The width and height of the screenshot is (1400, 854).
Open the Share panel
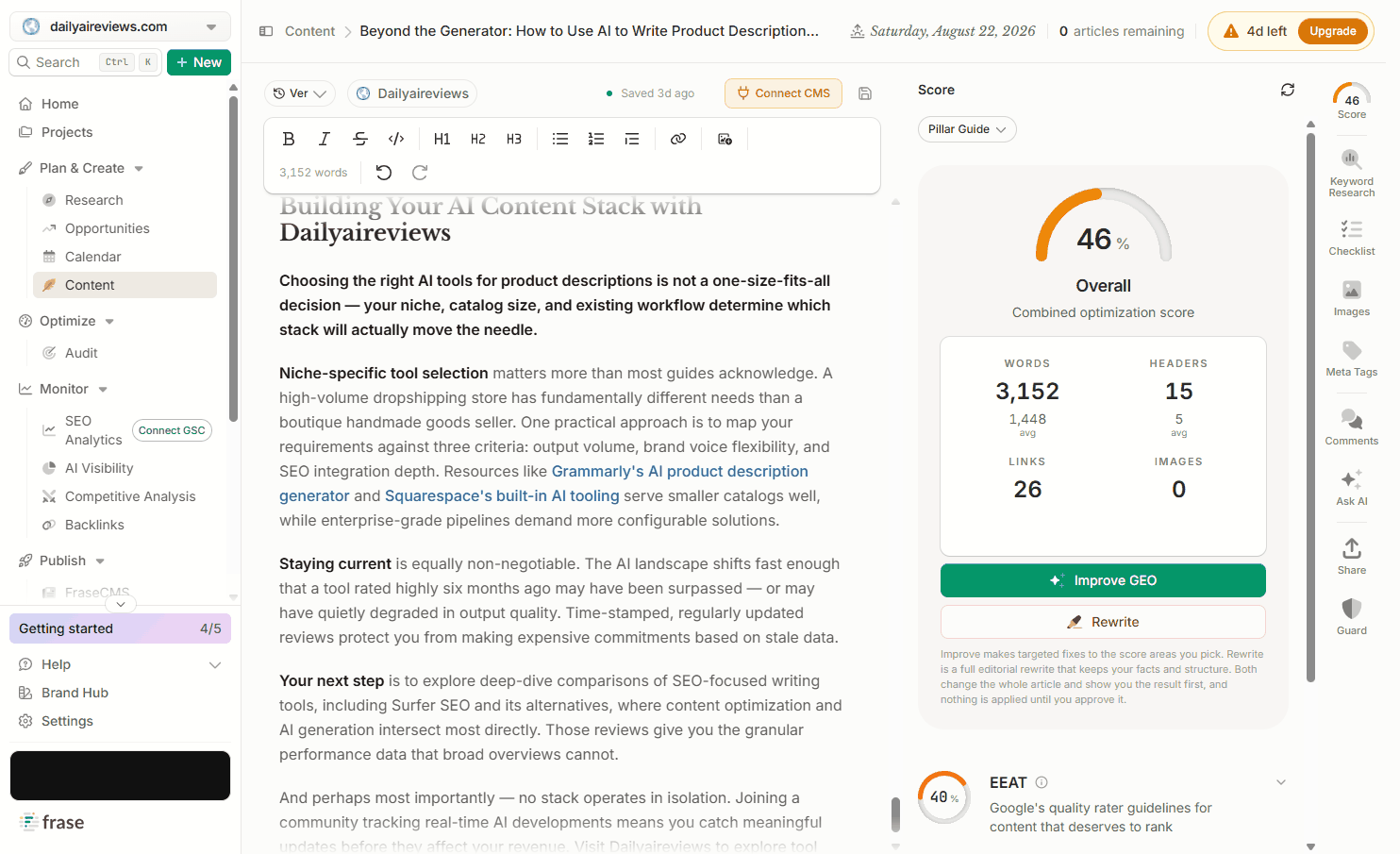click(x=1352, y=556)
